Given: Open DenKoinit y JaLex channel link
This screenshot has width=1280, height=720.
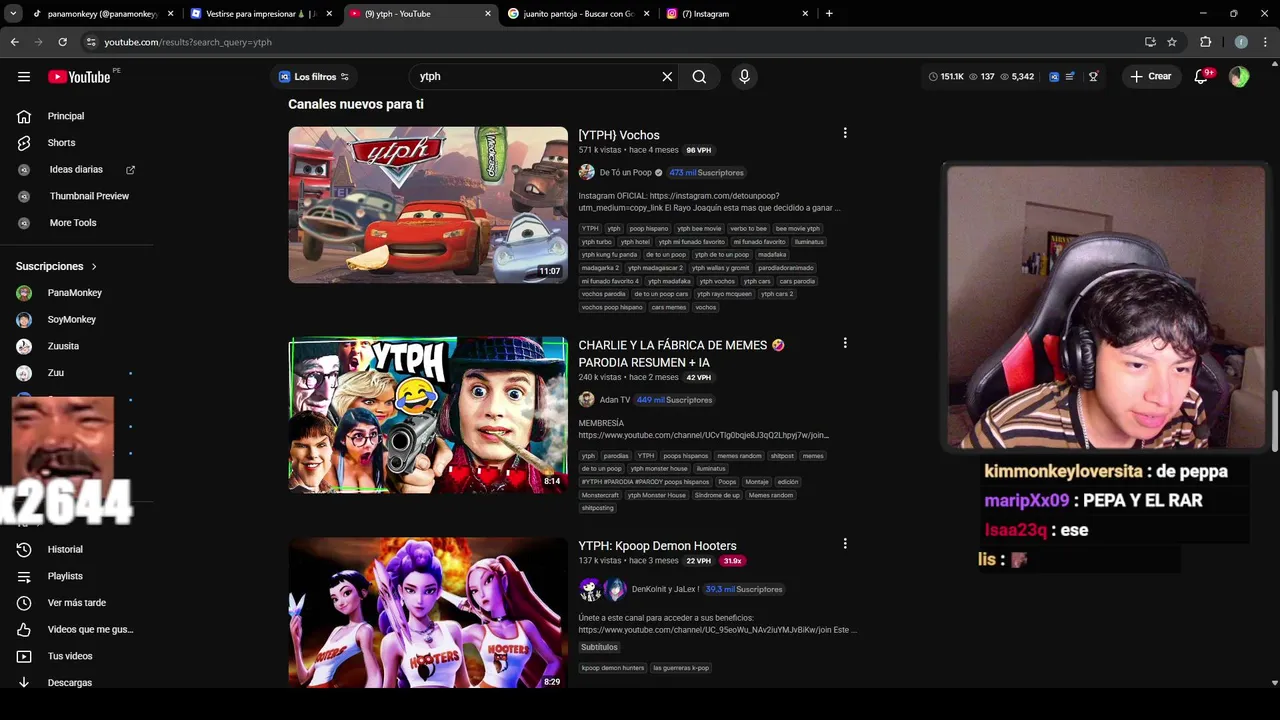Looking at the screenshot, I should pos(665,589).
